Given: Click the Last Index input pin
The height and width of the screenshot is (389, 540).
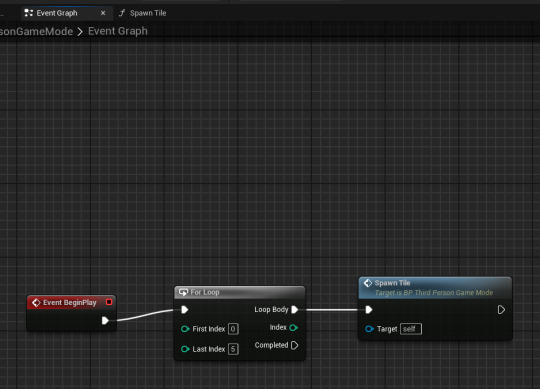Looking at the screenshot, I should click(x=185, y=349).
